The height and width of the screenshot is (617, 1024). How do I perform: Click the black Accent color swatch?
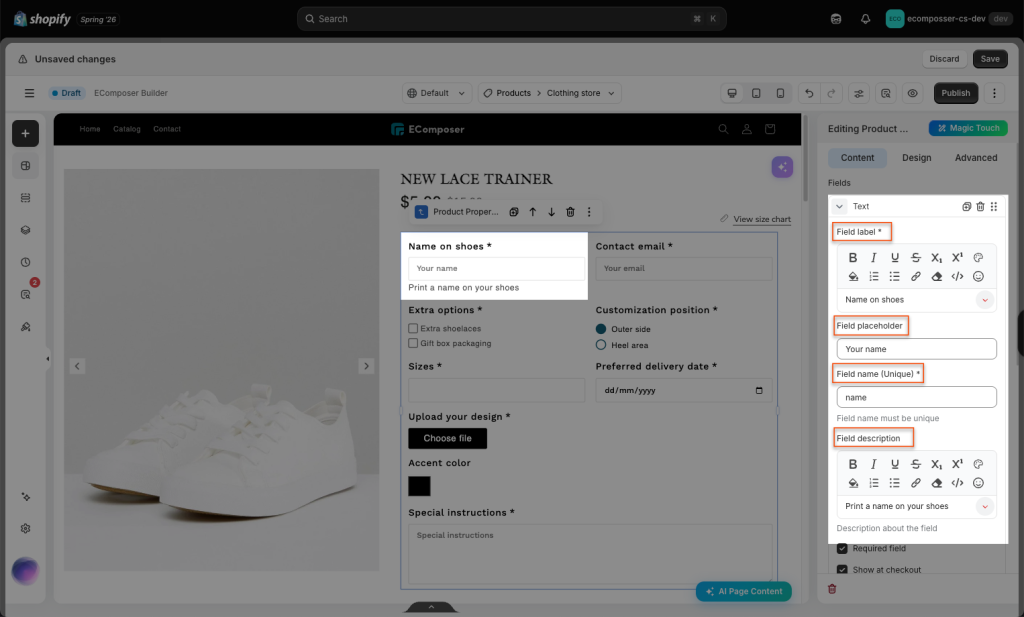coord(419,486)
